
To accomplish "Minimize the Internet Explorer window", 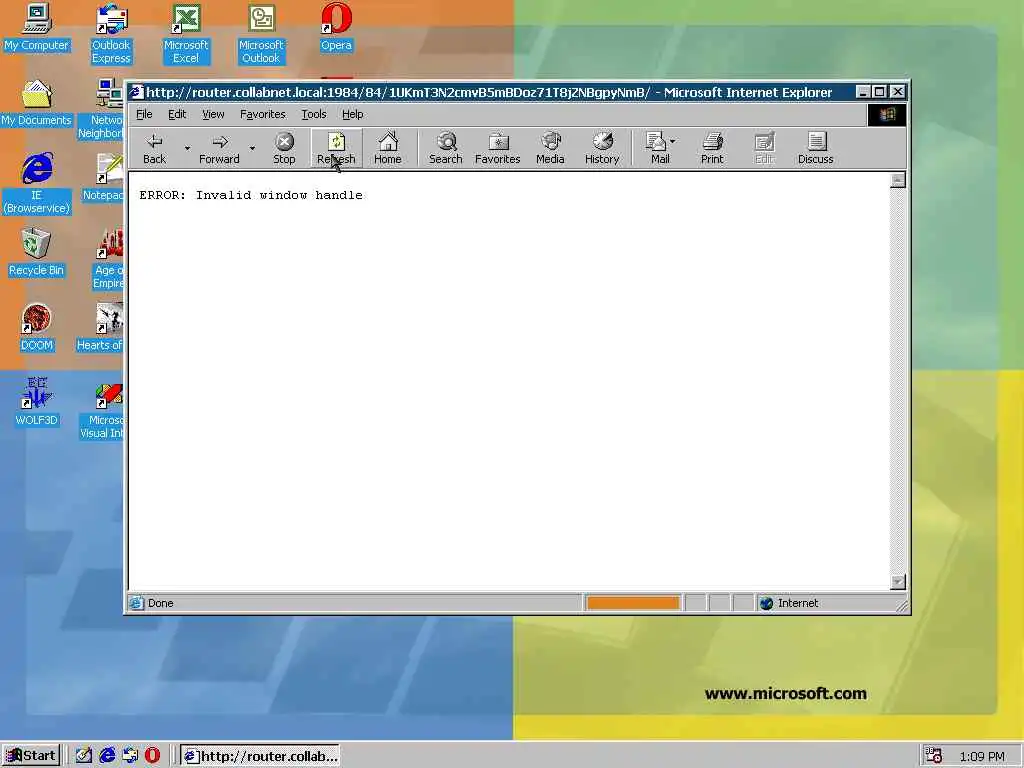I will [863, 92].
